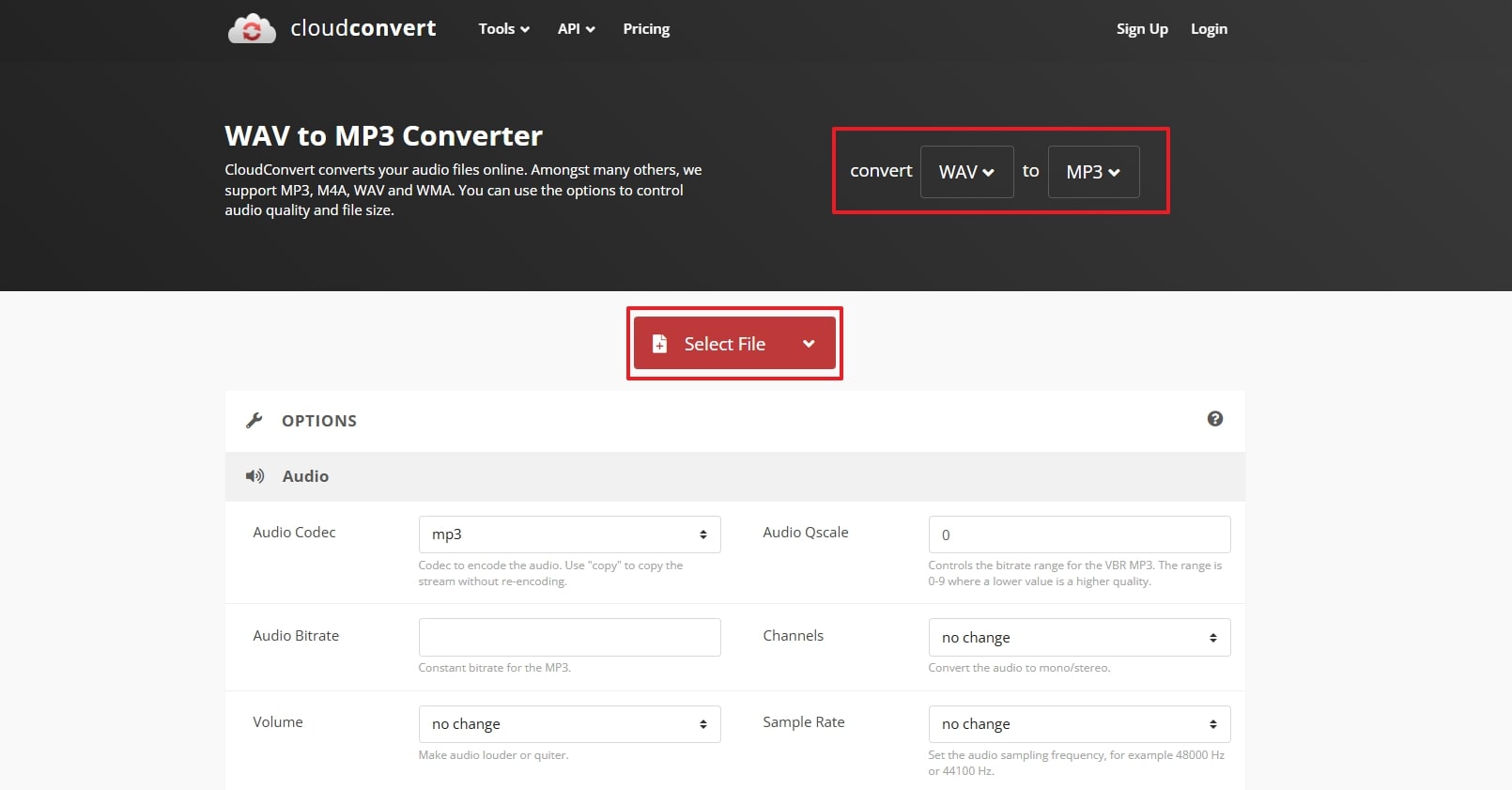The width and height of the screenshot is (1512, 790).
Task: Open the Sample Rate selector
Action: (1079, 724)
